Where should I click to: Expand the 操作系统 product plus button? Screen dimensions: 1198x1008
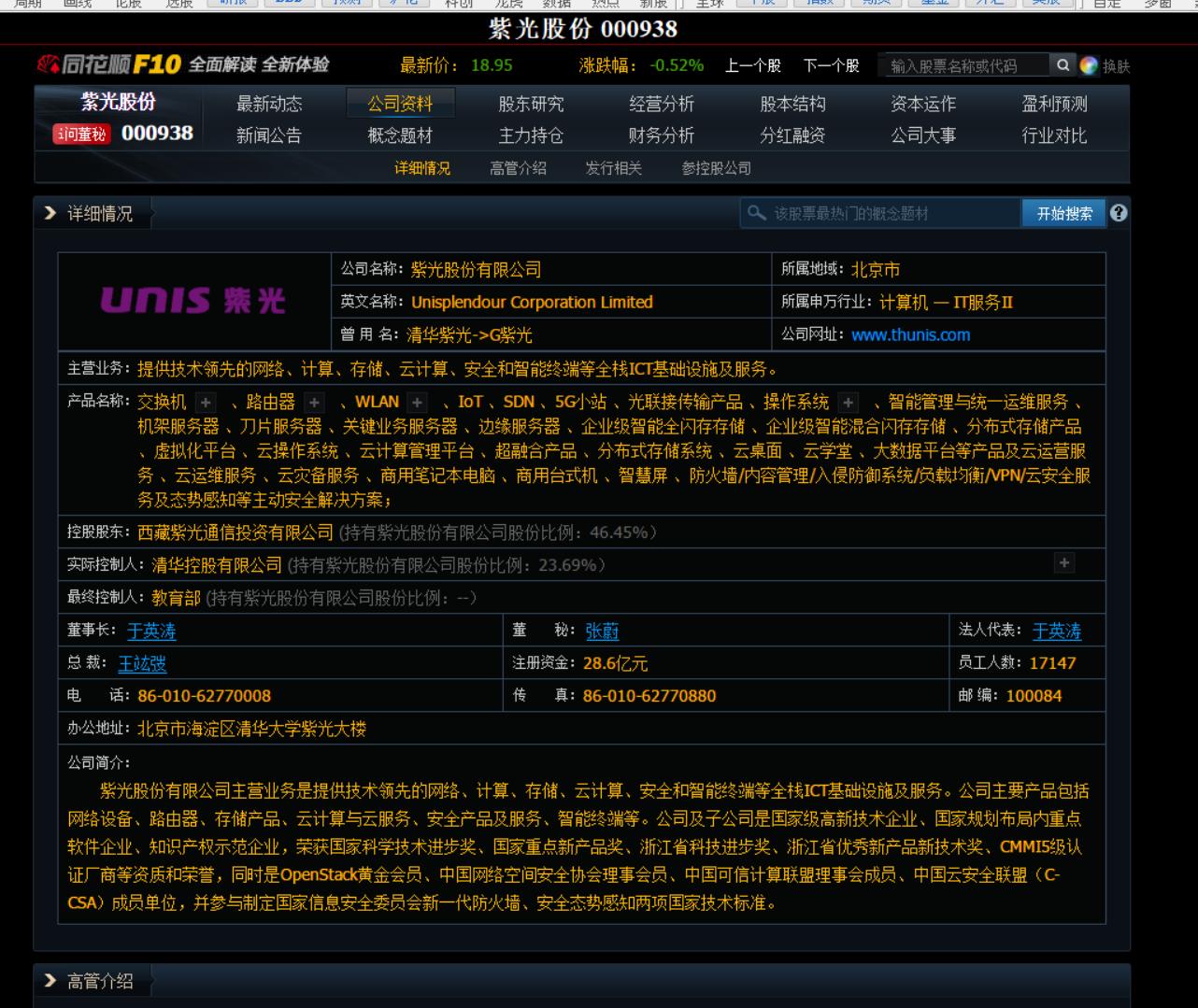(x=849, y=403)
